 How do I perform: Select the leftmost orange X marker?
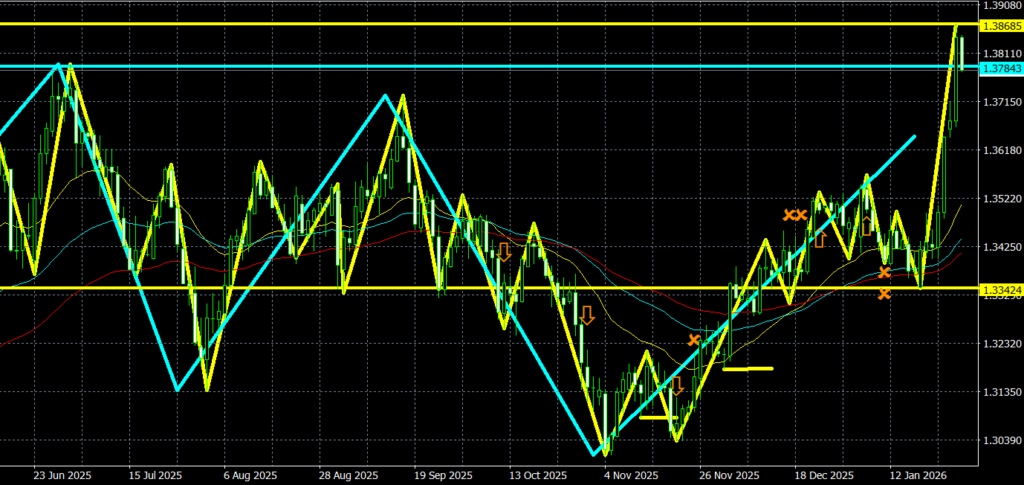click(694, 341)
